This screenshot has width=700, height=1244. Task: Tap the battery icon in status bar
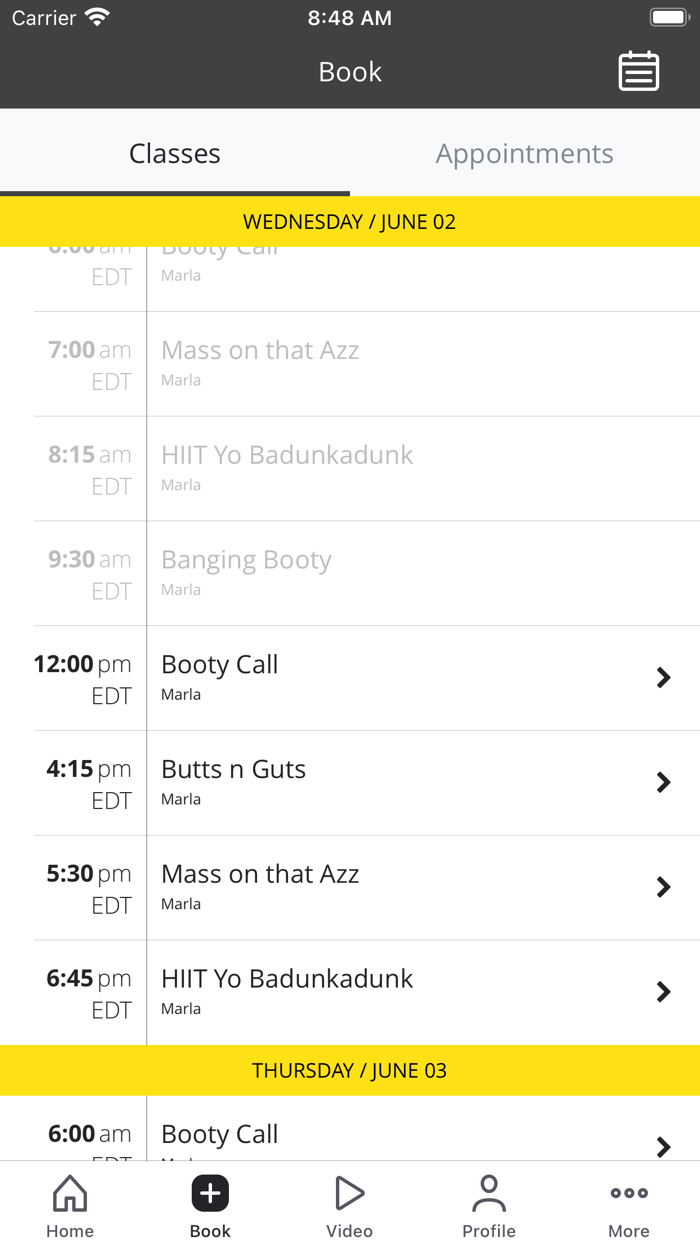point(668,18)
